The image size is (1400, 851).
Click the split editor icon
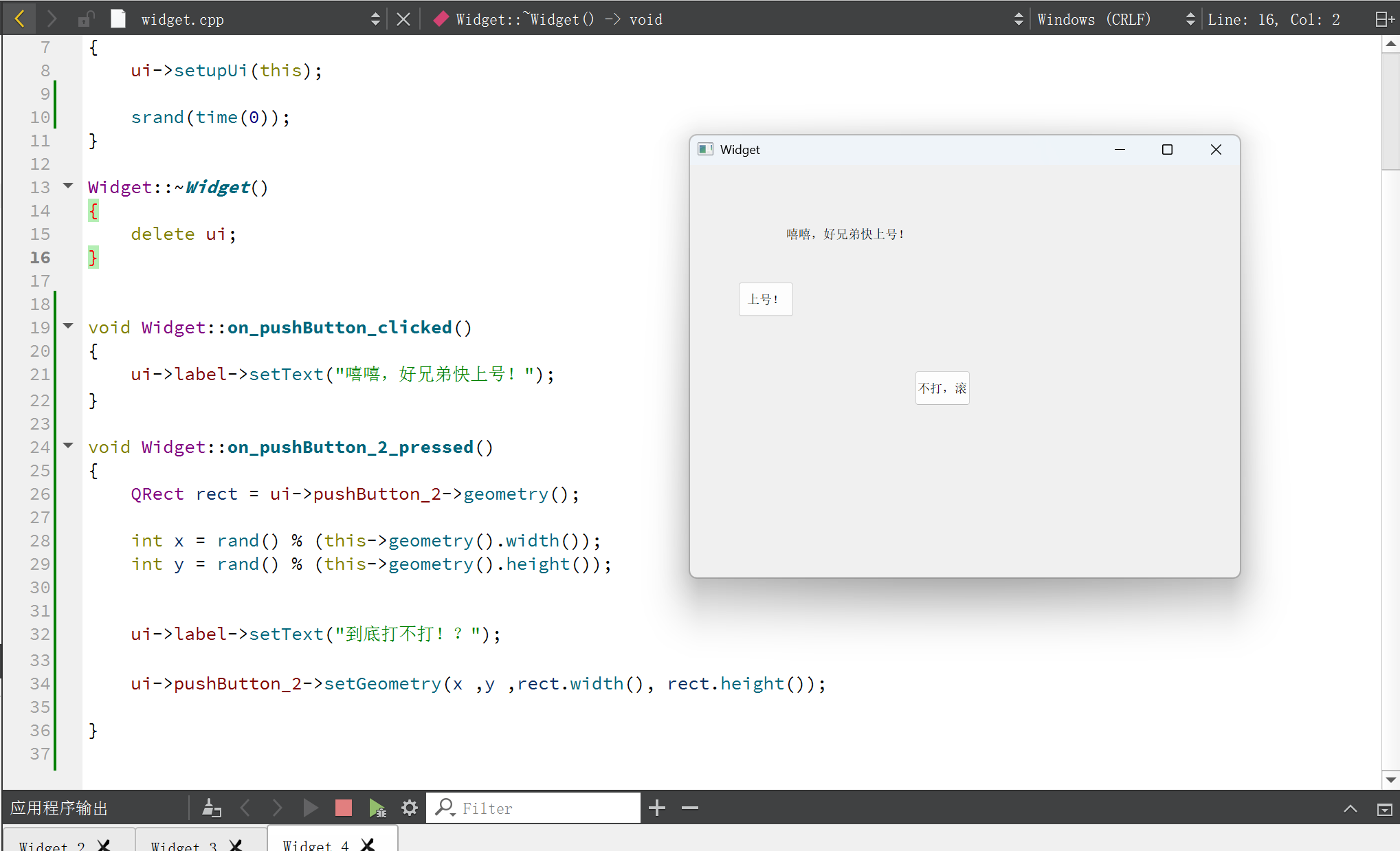click(x=1384, y=19)
